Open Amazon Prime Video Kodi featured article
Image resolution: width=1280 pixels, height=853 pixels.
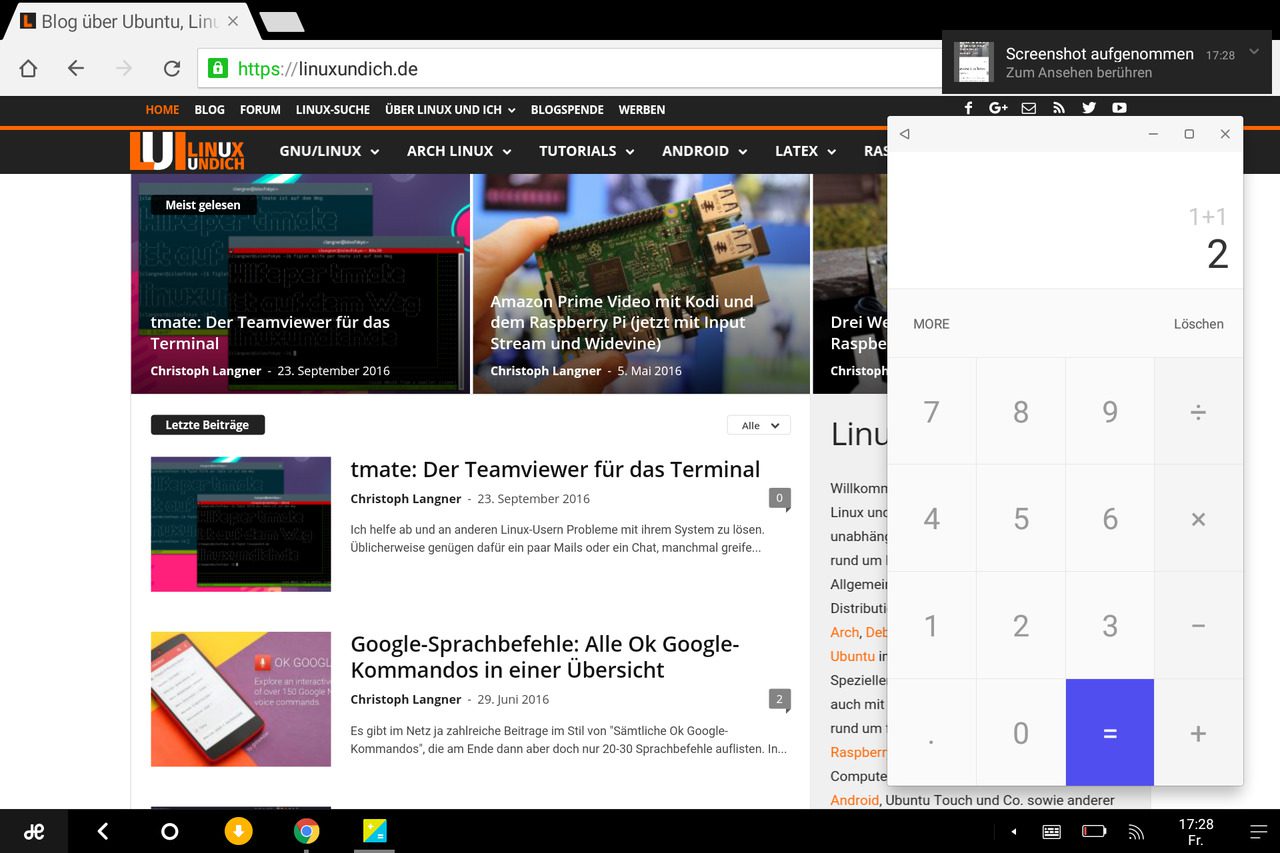tap(641, 284)
